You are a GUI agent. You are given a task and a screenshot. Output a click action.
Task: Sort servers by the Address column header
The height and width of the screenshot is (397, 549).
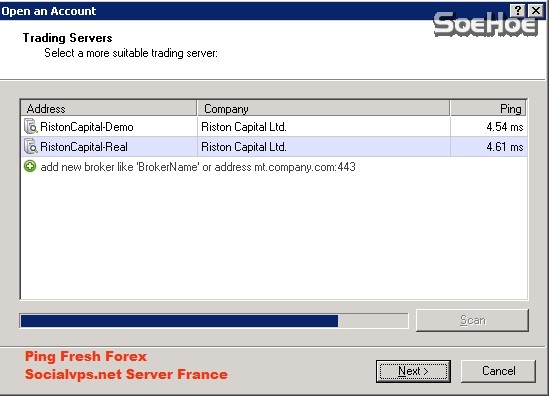109,108
